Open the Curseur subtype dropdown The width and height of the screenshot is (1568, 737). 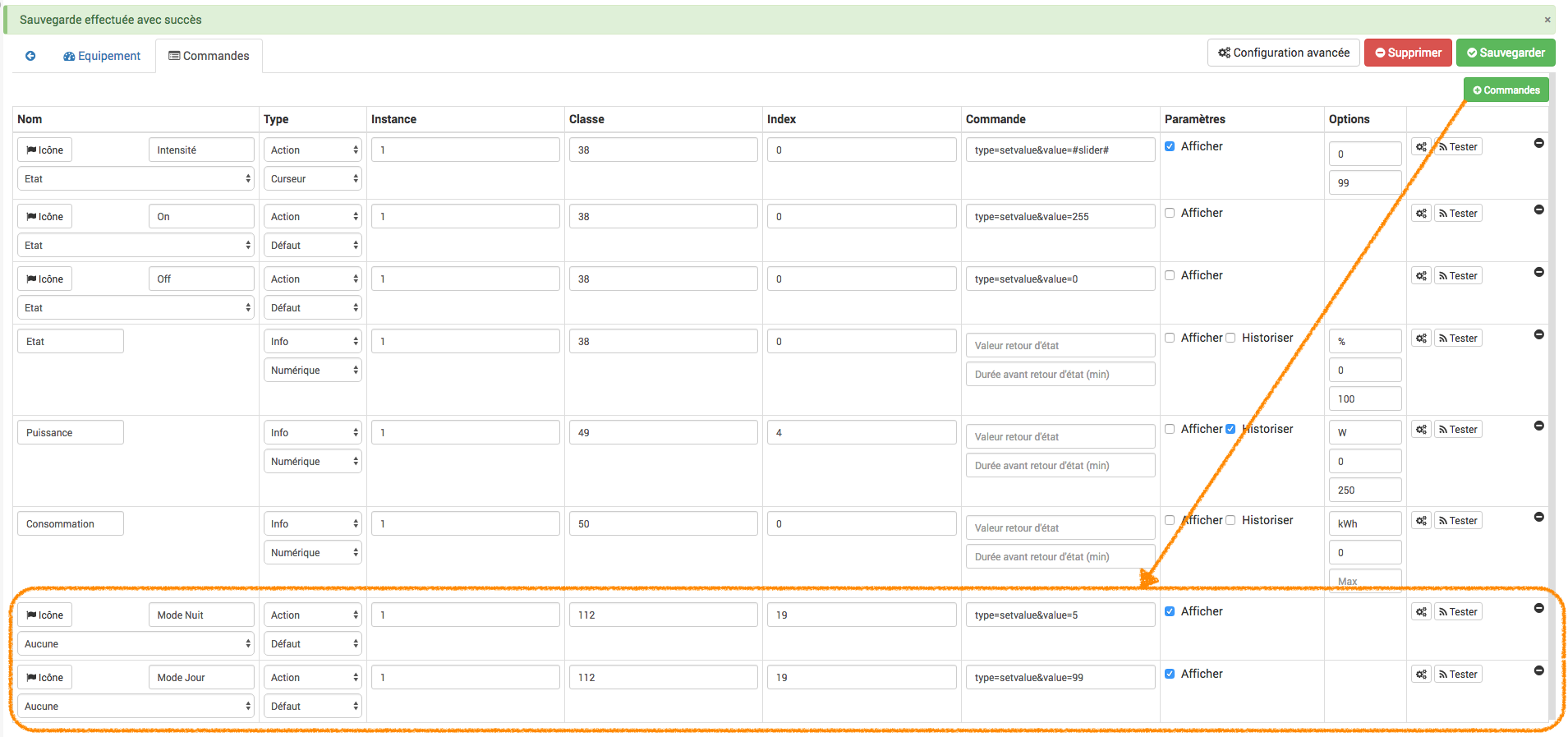(312, 179)
